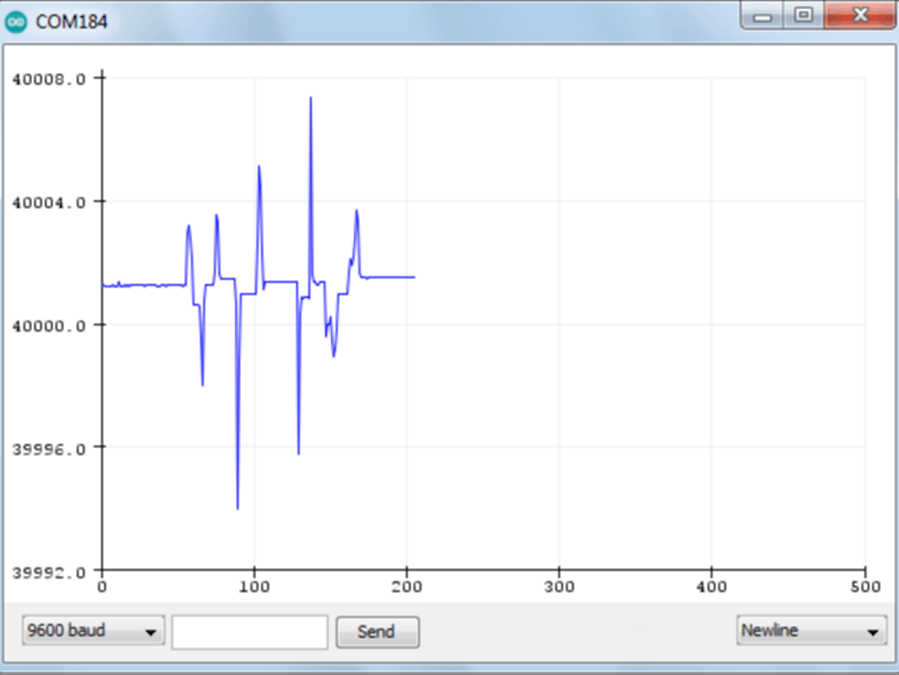Focus the serial message input field
This screenshot has width=899, height=675.
tap(250, 632)
